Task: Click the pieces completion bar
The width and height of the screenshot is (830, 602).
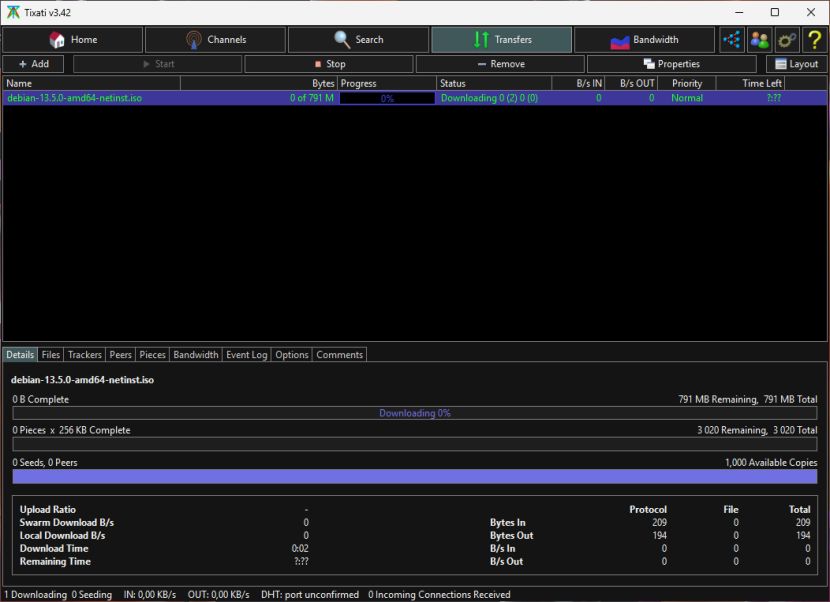Action: pos(415,444)
